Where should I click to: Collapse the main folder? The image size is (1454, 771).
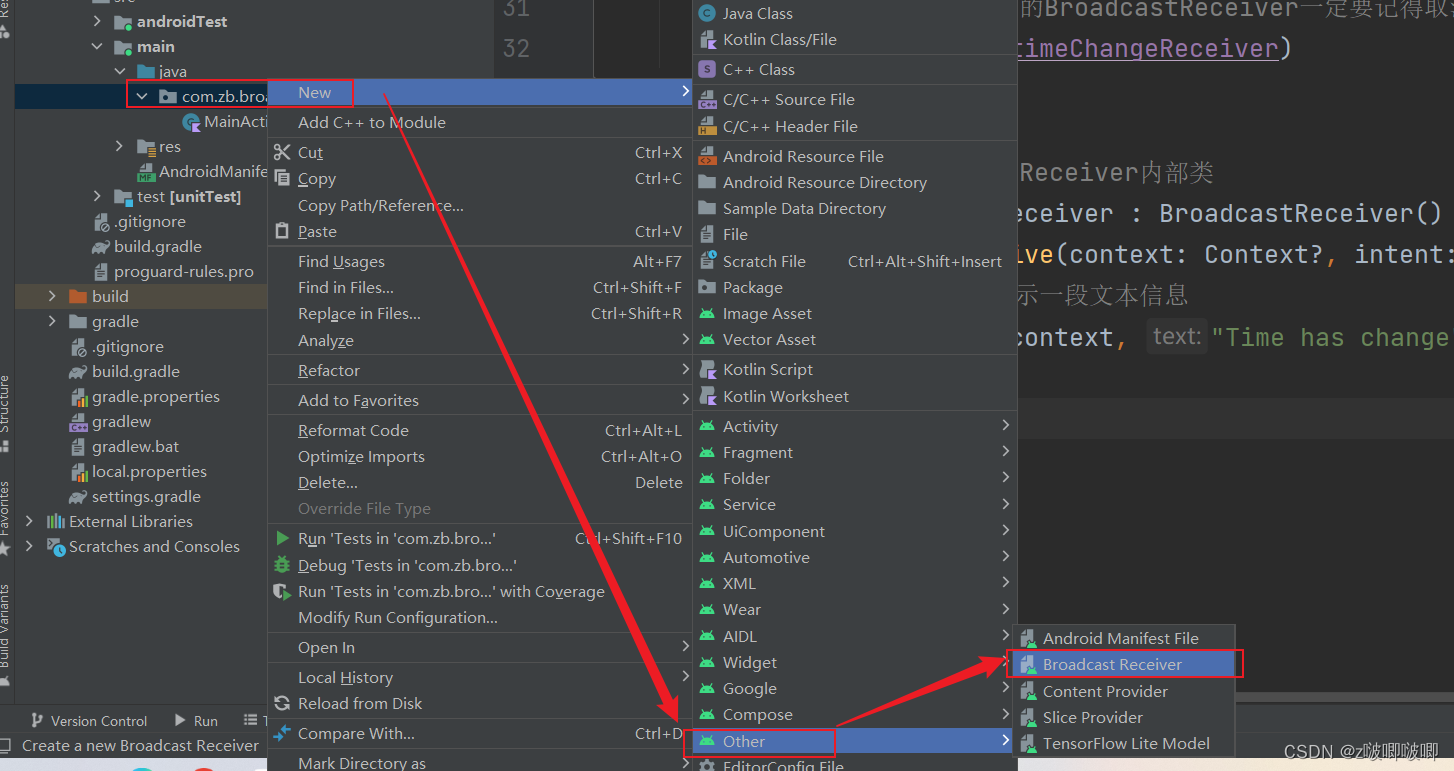click(x=97, y=46)
